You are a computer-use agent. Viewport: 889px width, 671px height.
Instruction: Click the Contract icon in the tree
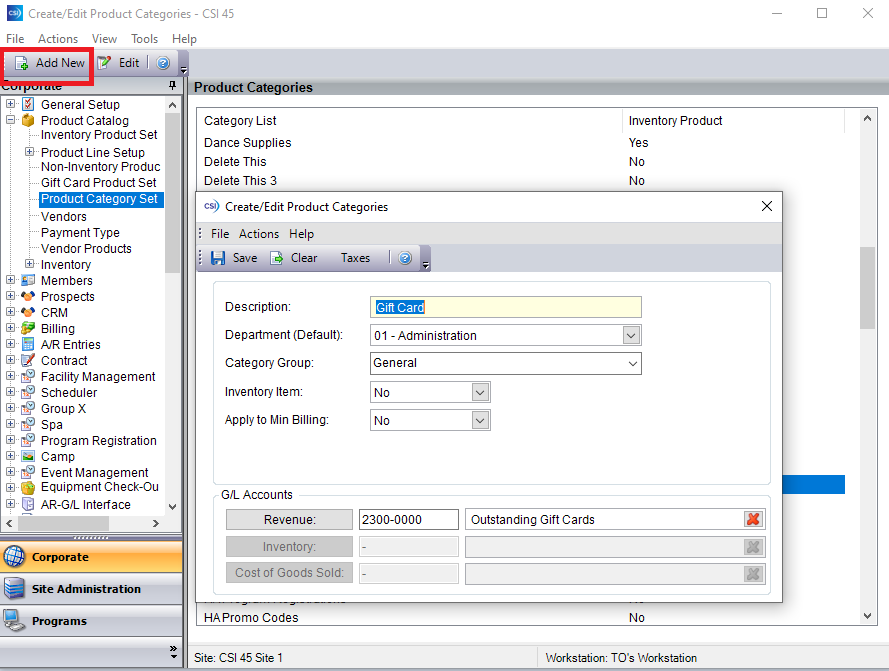28,360
